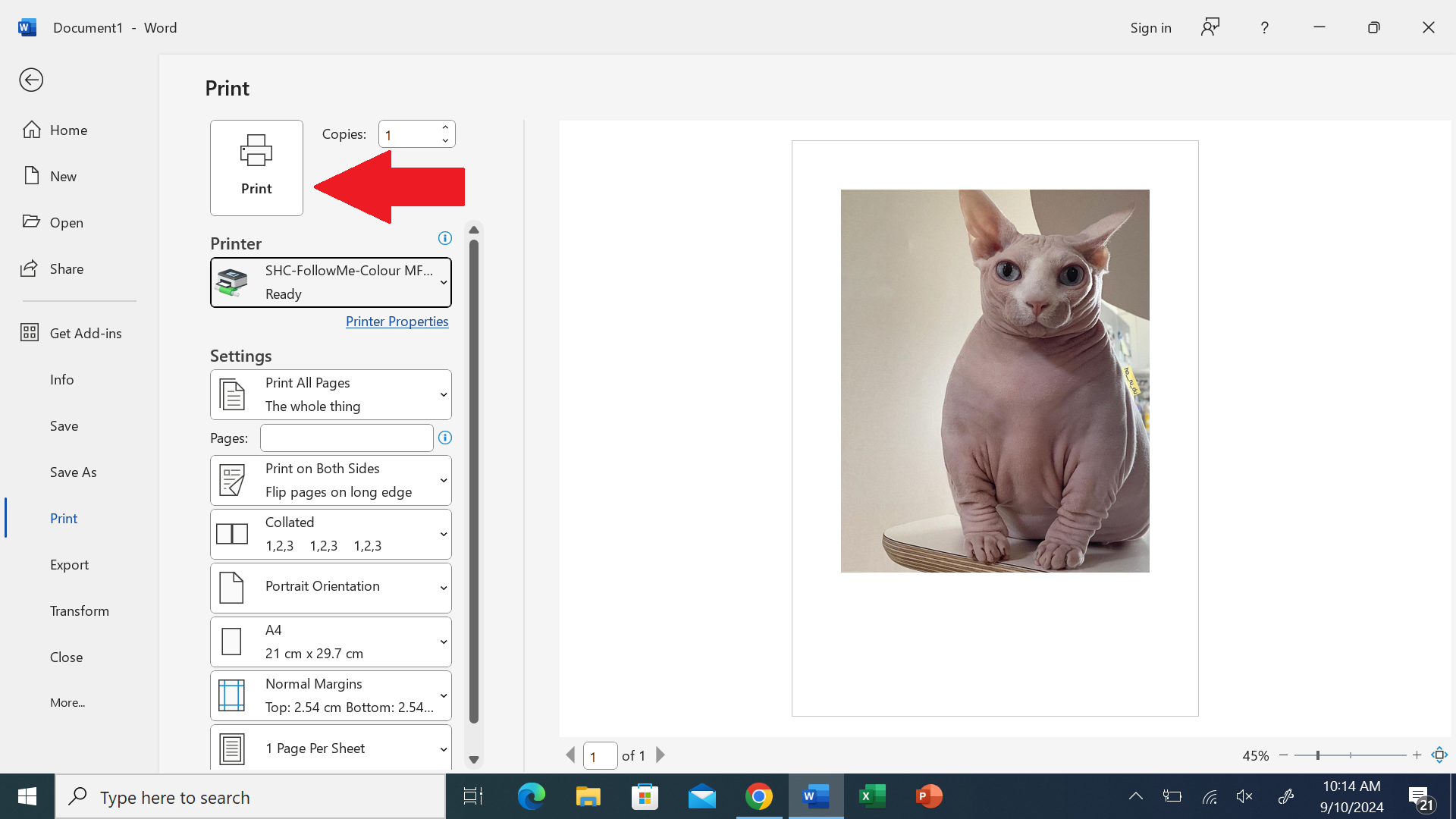Open the Export menu item
1456x819 pixels.
(69, 564)
